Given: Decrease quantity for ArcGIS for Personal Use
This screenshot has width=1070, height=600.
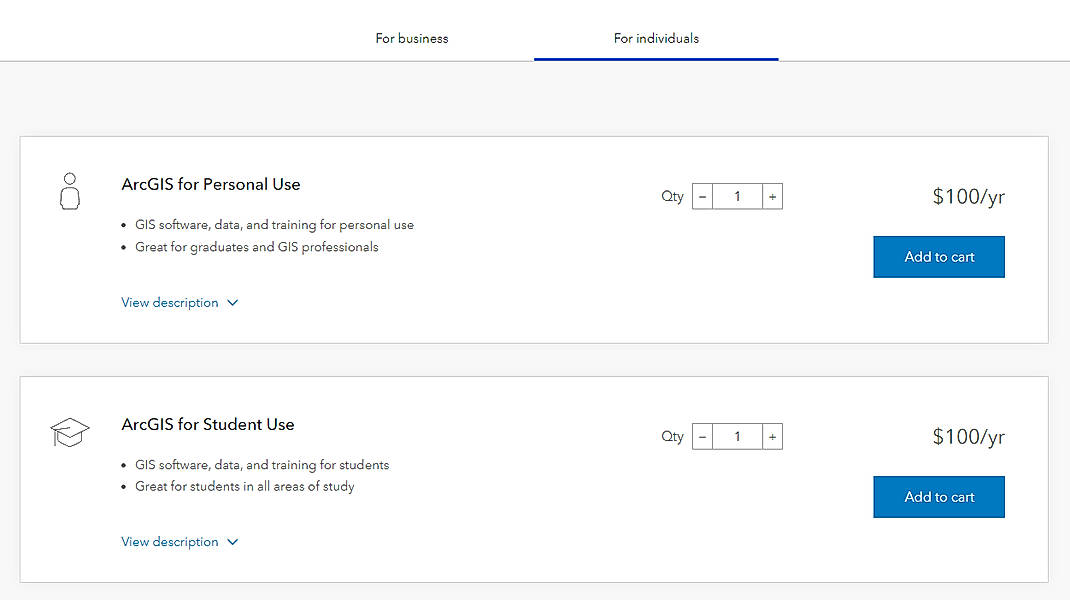Looking at the screenshot, I should coord(702,197).
